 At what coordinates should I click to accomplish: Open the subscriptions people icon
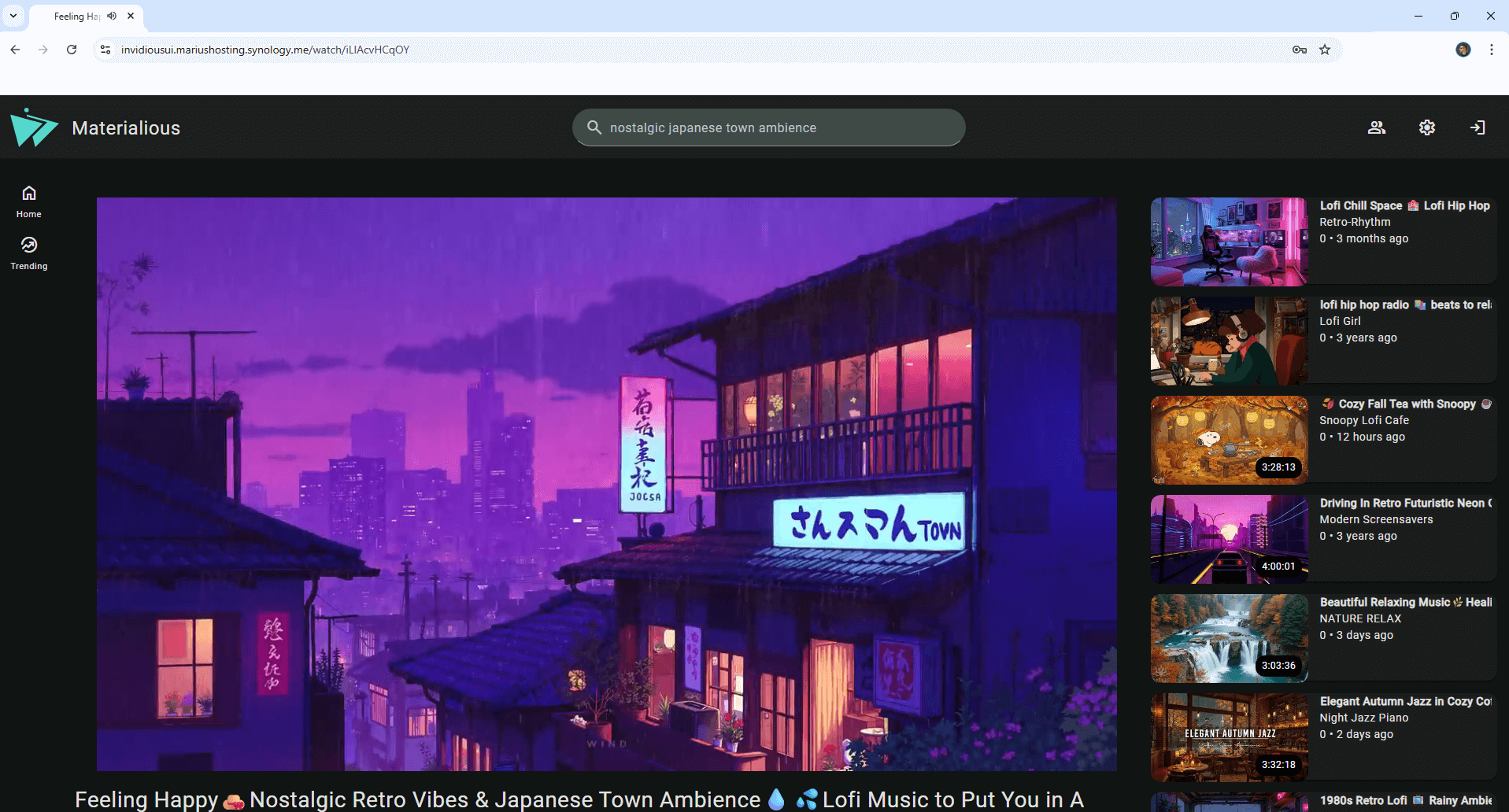1376,127
